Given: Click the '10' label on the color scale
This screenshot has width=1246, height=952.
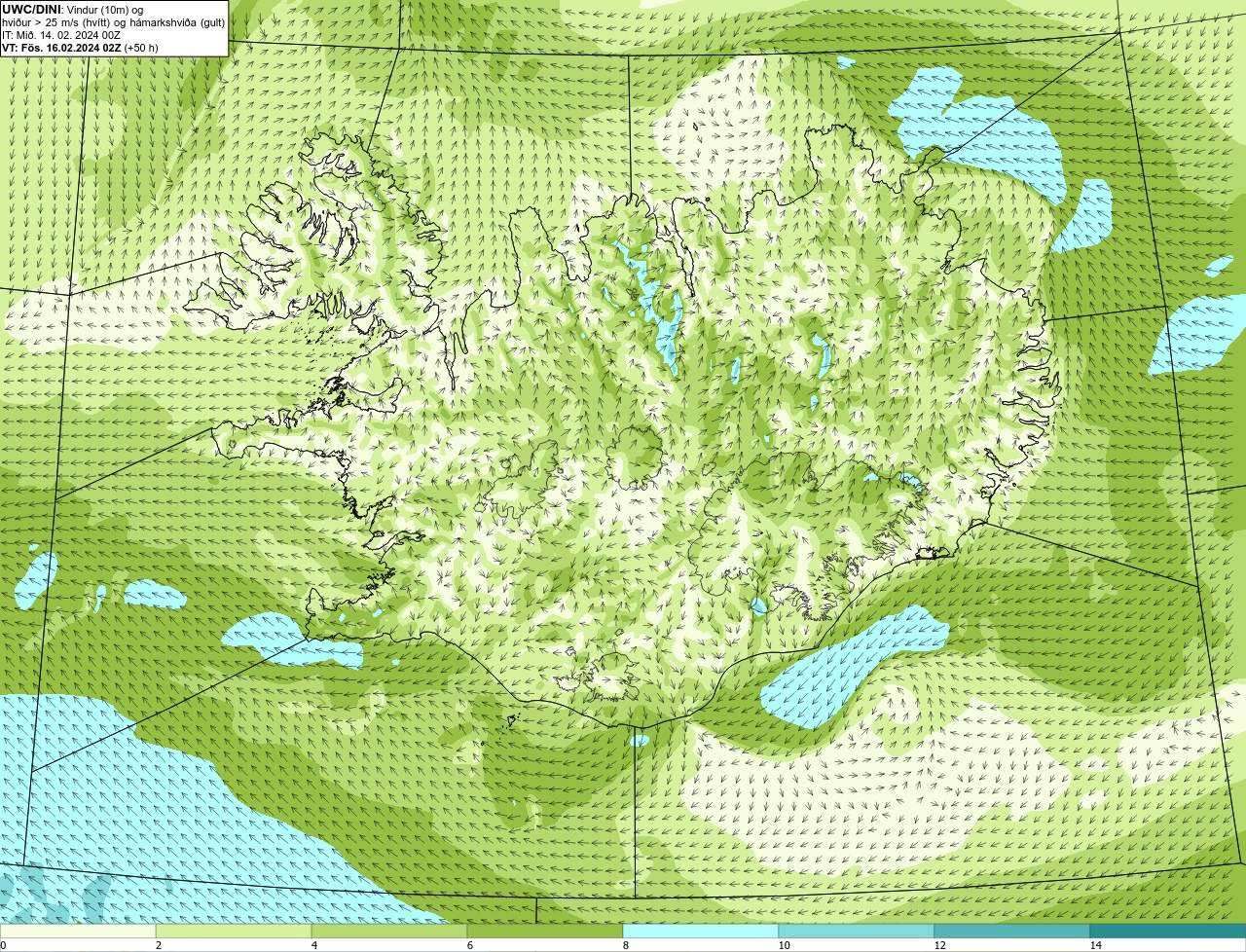Looking at the screenshot, I should [784, 945].
